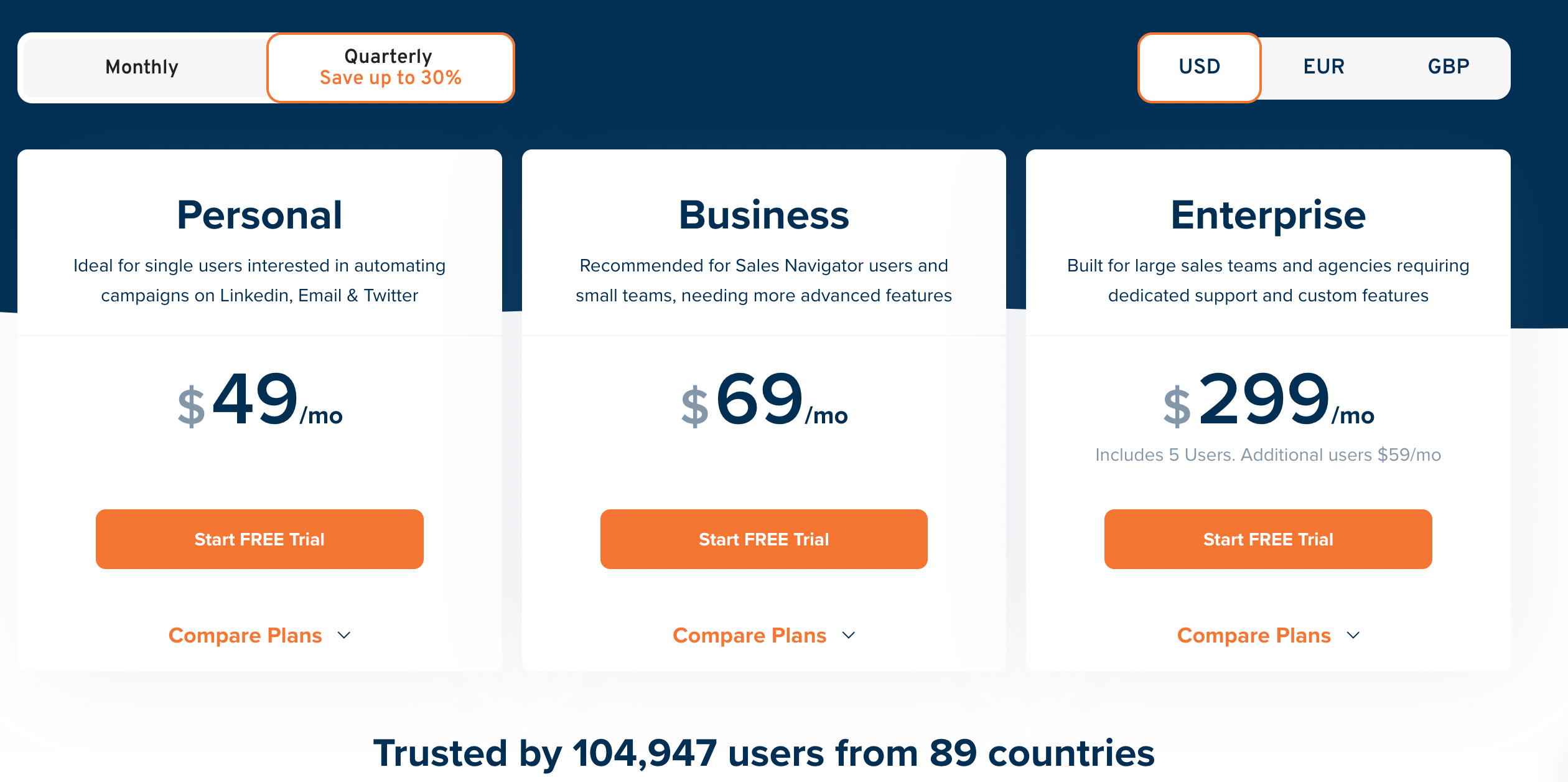Change pricing currency to GBP
1568x782 pixels.
[x=1448, y=67]
